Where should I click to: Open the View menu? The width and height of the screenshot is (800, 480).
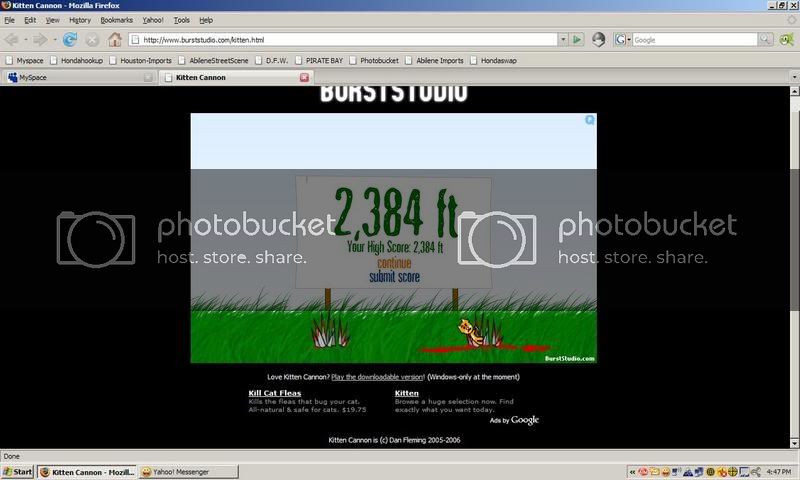53,20
